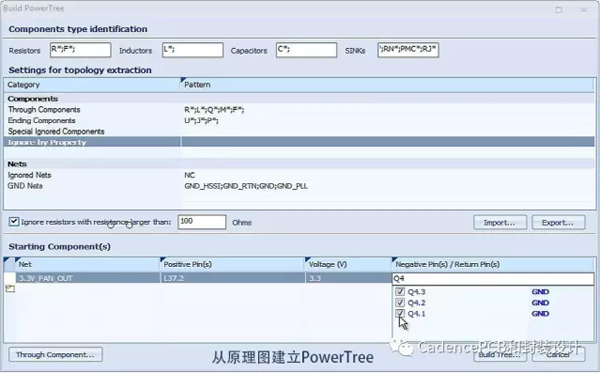Select the 3.3V_FAN_OUT net cell
600x373 pixels.
click(x=88, y=278)
